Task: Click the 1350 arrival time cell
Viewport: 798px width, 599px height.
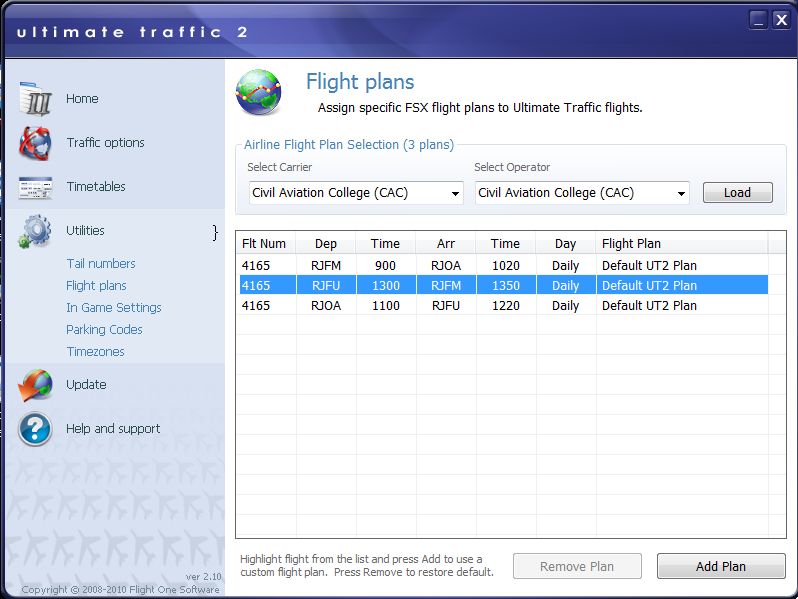Action: 506,286
